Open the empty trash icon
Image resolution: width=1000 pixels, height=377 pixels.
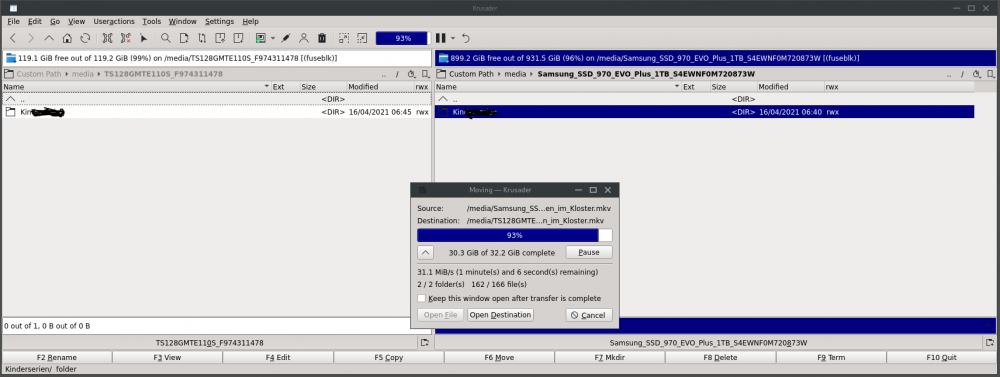322,38
